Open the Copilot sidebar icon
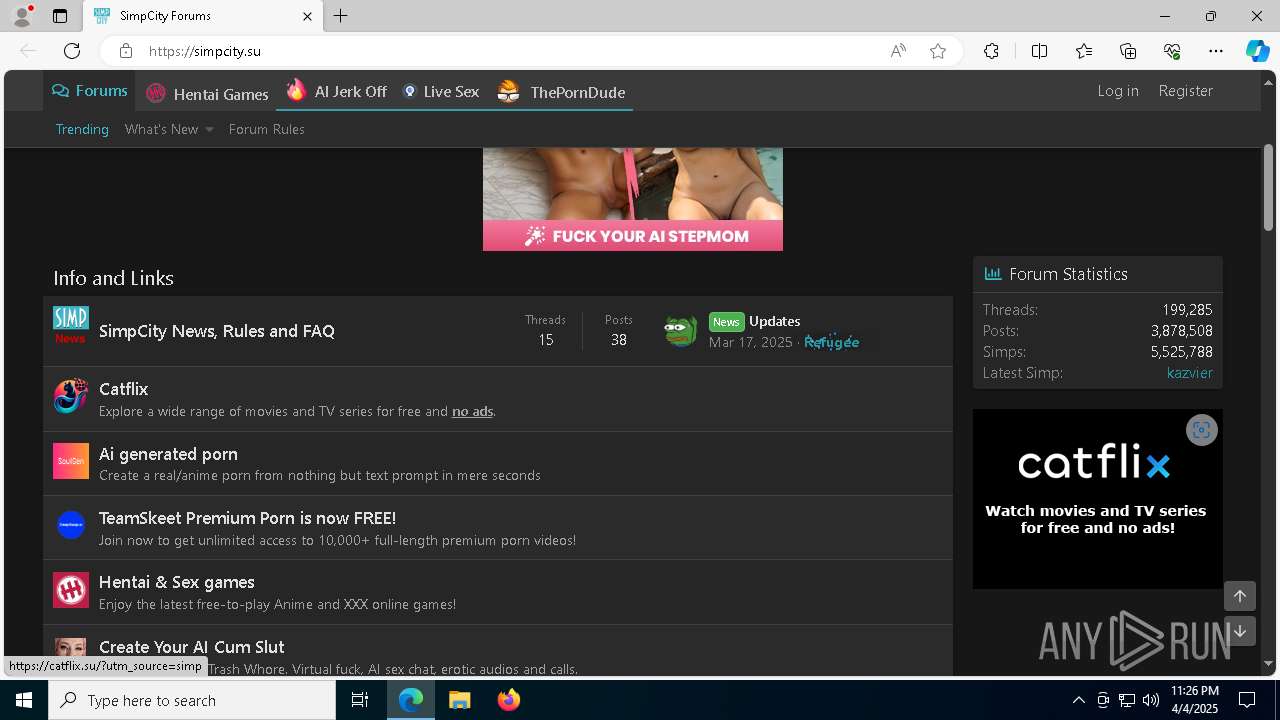 [x=1257, y=51]
